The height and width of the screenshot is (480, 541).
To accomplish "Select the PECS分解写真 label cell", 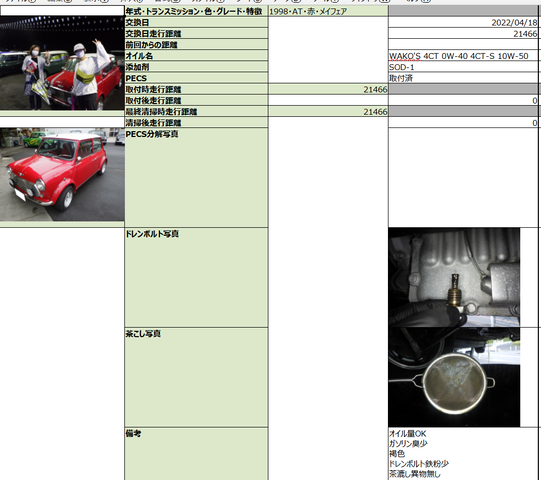I will coord(196,177).
